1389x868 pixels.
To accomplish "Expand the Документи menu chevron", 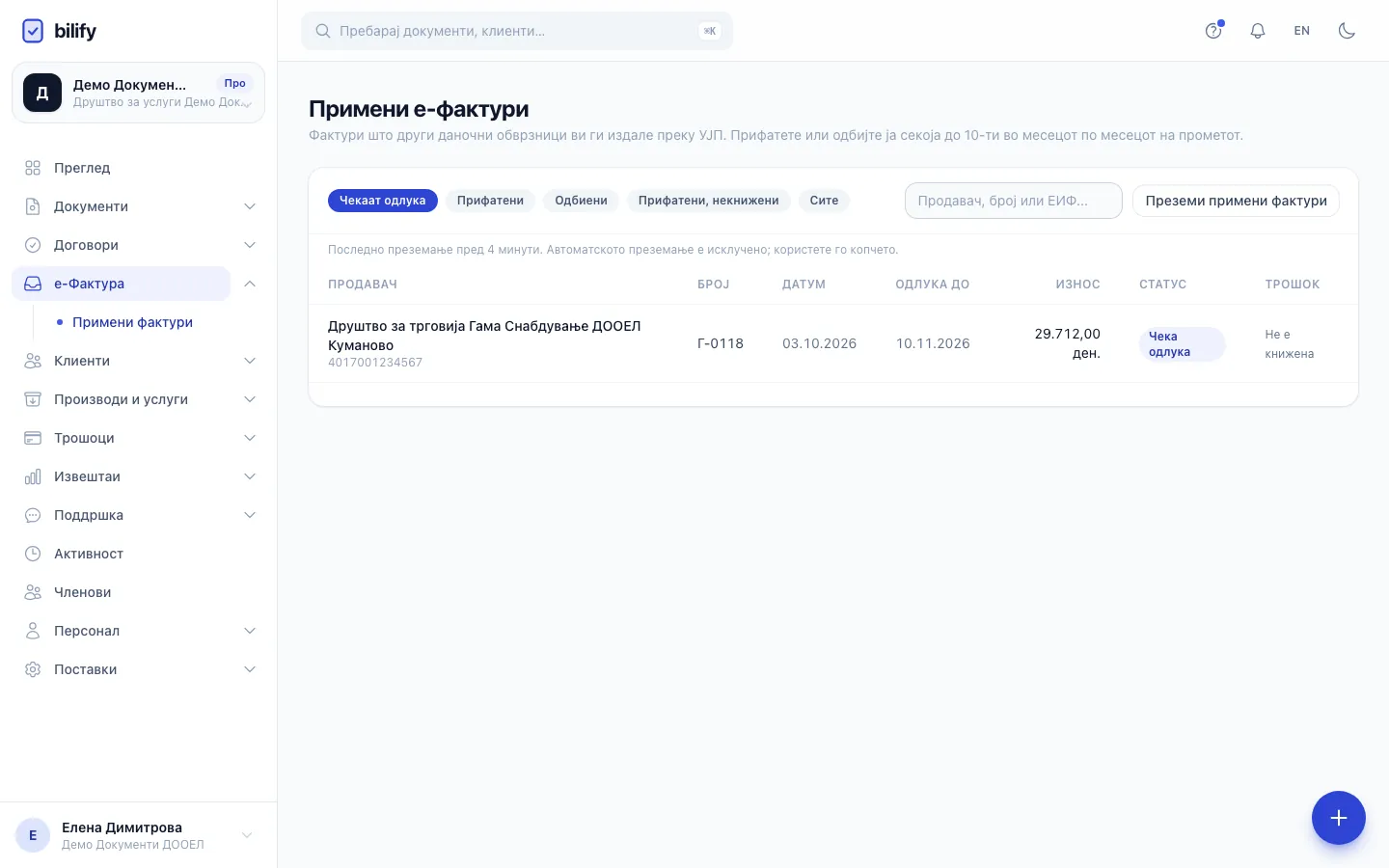I will [x=250, y=206].
